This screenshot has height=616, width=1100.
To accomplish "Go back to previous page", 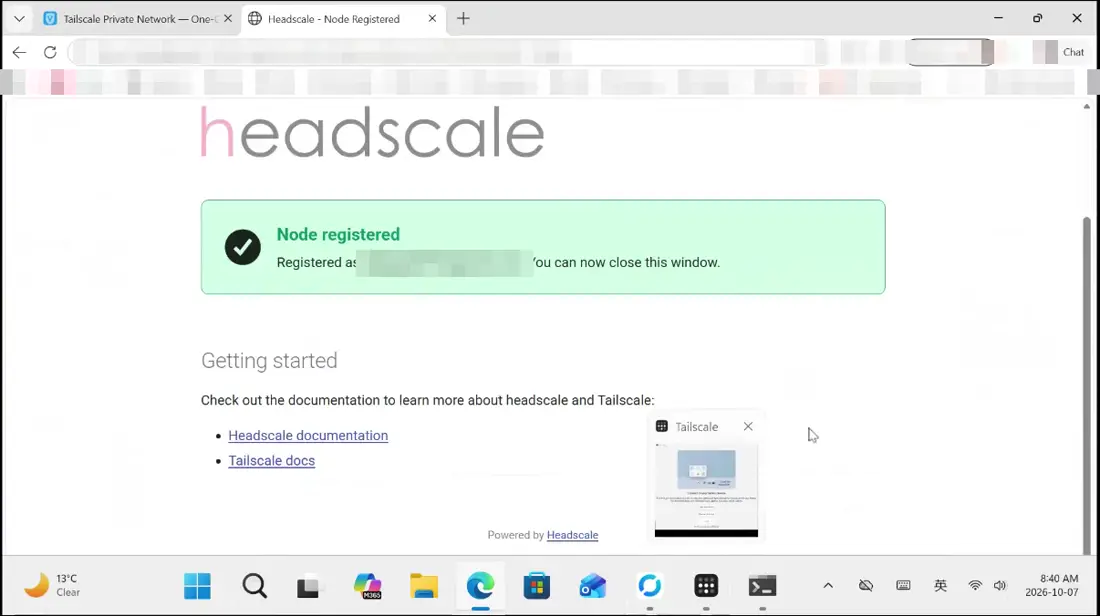I will pos(19,52).
